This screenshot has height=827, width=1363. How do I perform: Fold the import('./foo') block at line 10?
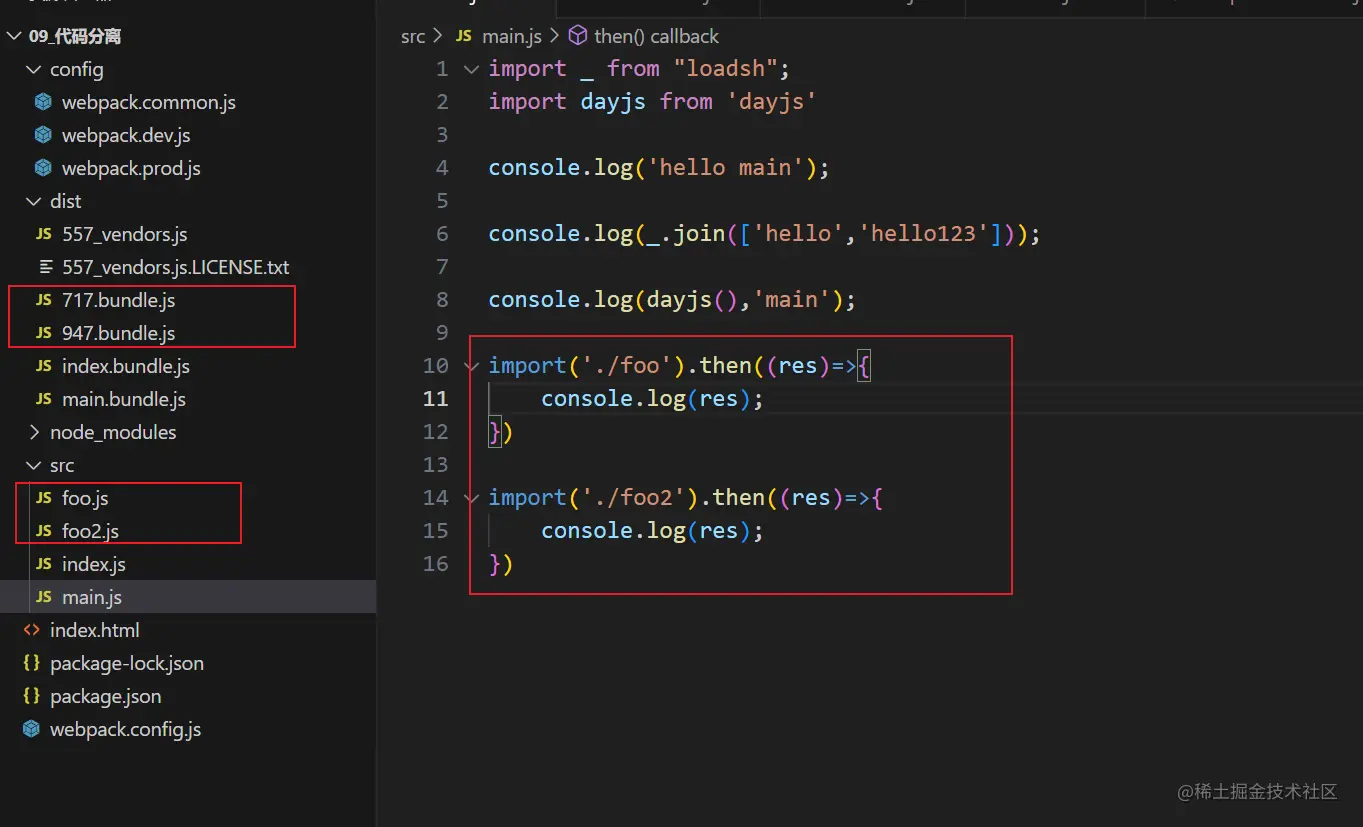tap(471, 366)
